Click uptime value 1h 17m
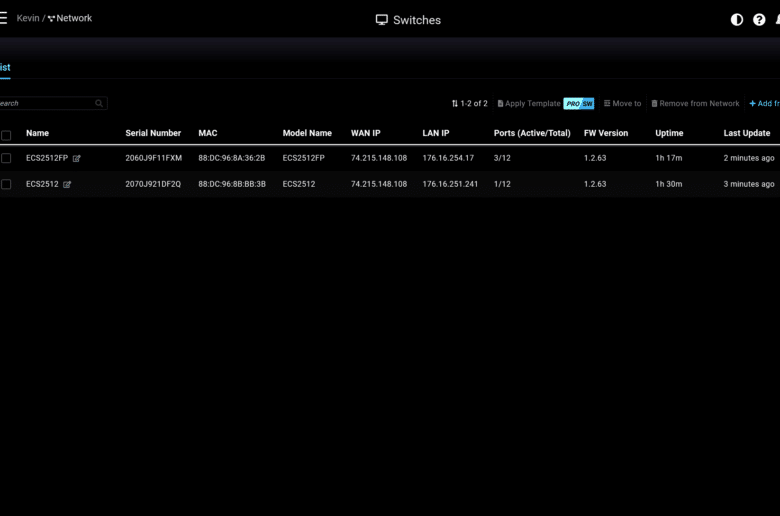This screenshot has width=780, height=516. coord(669,158)
